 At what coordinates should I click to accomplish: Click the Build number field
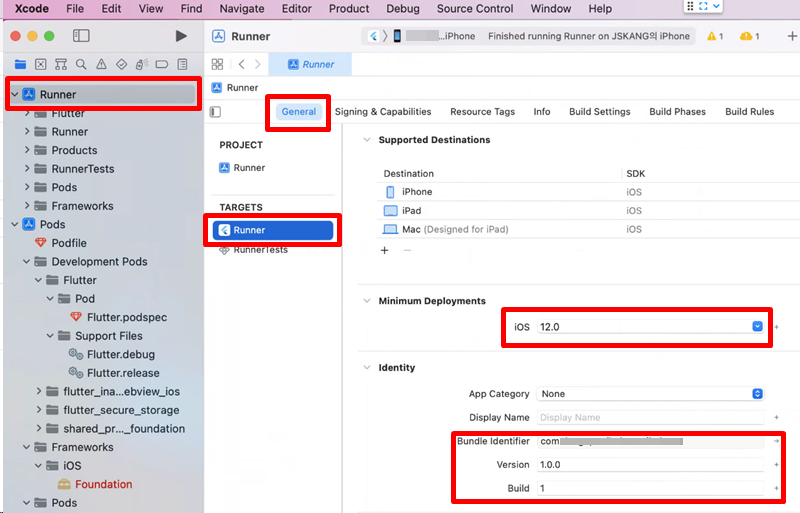651,488
